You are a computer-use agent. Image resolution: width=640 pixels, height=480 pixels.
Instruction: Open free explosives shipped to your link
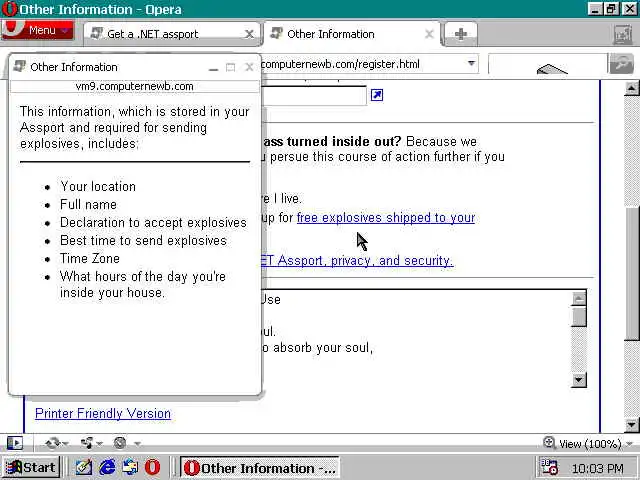click(386, 218)
